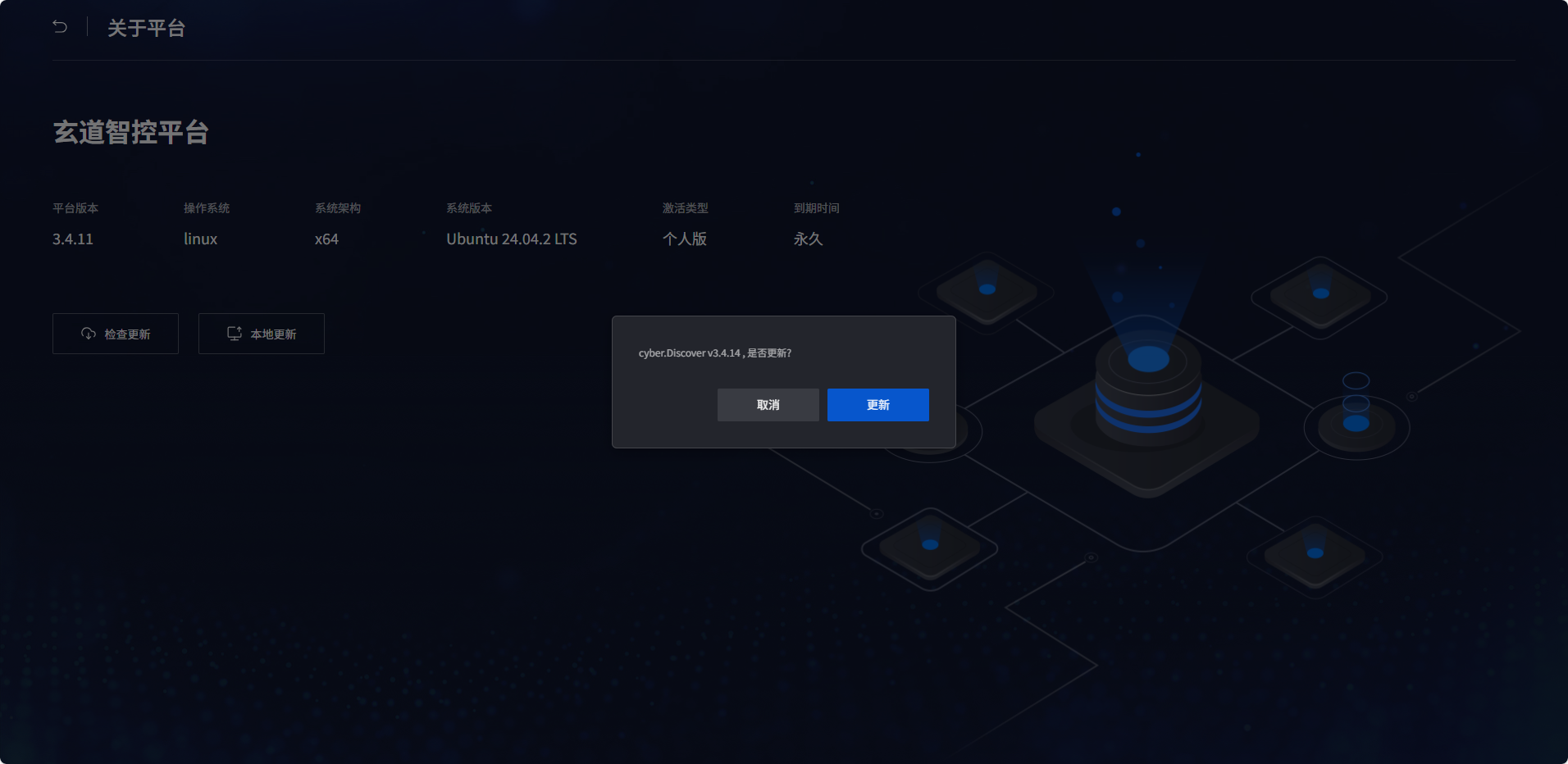
Task: Choose the 本地更新 button label
Action: 273,334
